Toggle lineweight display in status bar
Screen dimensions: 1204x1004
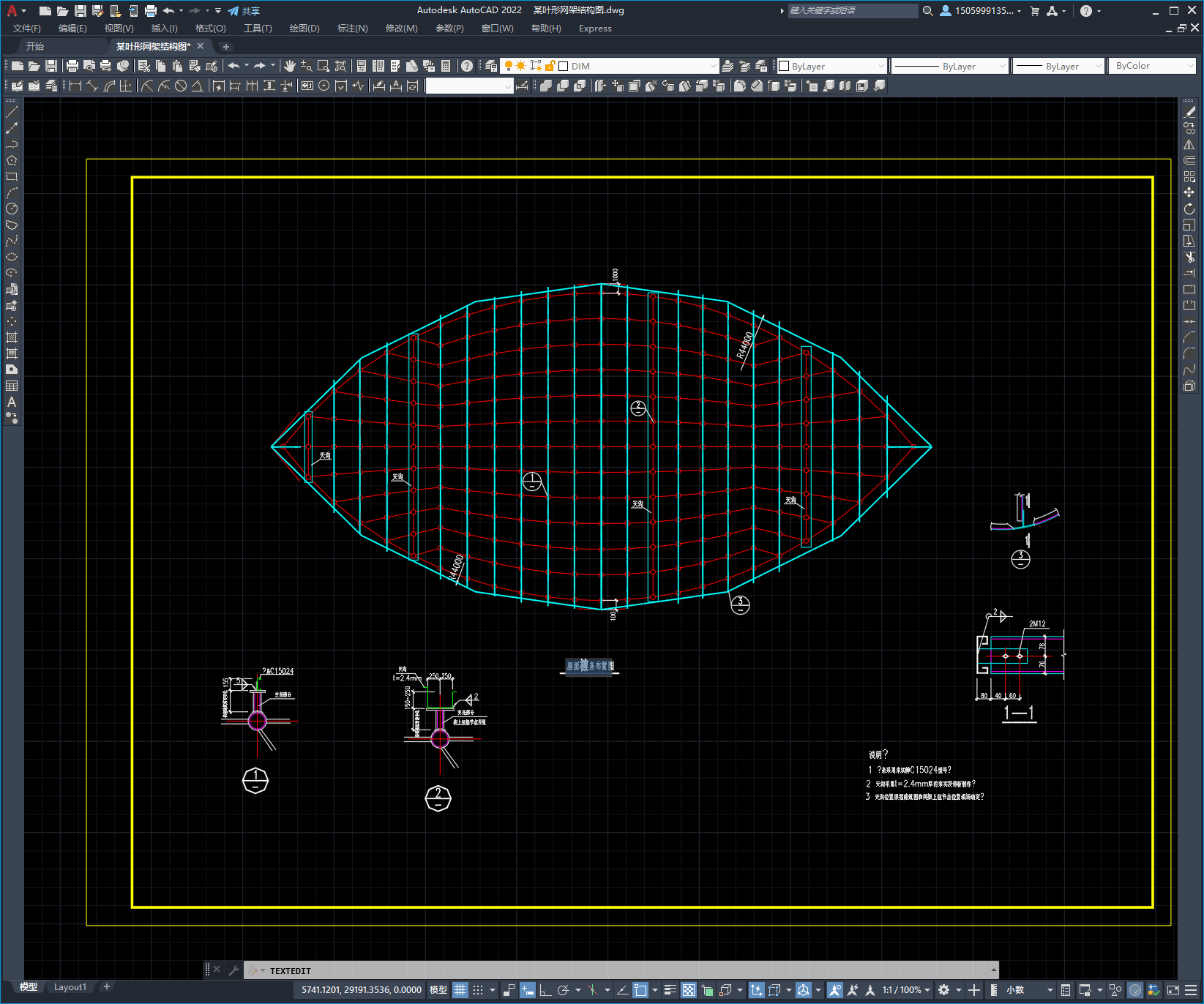tap(670, 990)
